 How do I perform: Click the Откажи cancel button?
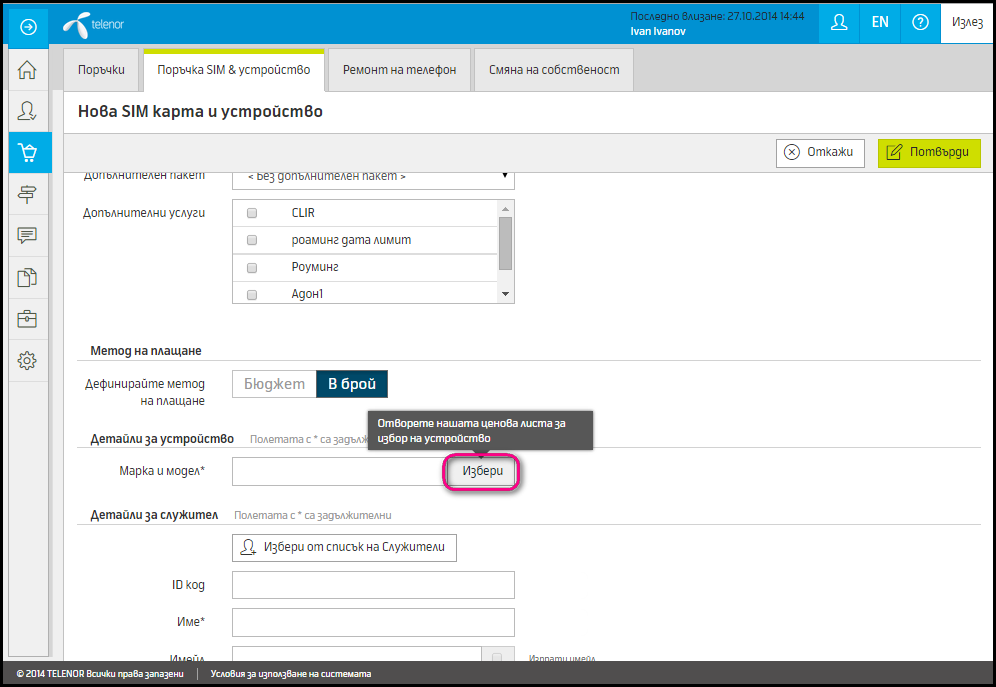[x=820, y=153]
